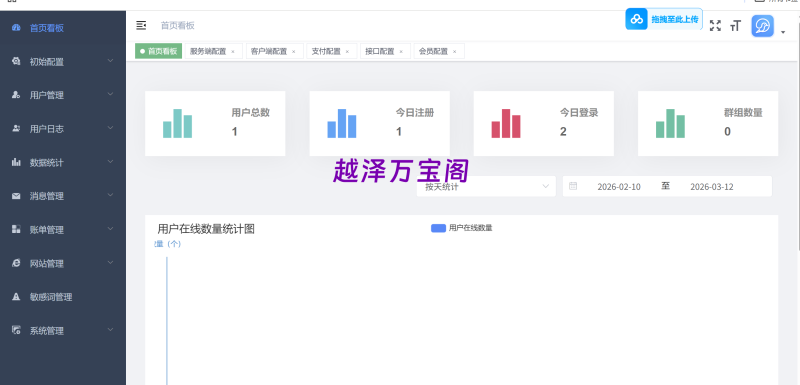Click the 用户管理 person icon in sidebar
The image size is (800, 385).
16,95
